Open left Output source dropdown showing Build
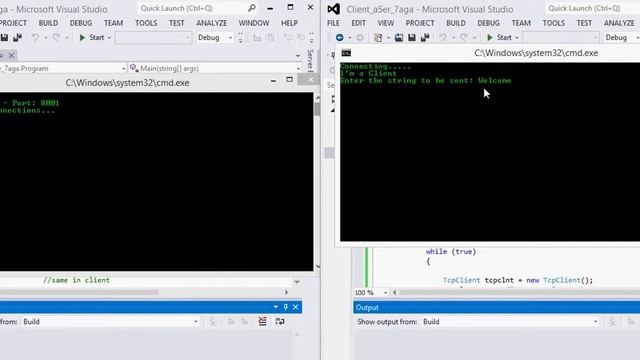 (x=111, y=322)
